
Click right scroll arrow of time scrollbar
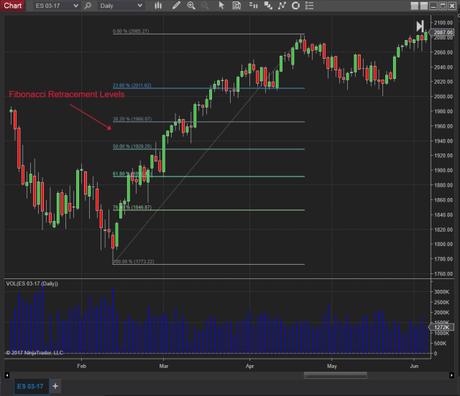click(452, 375)
